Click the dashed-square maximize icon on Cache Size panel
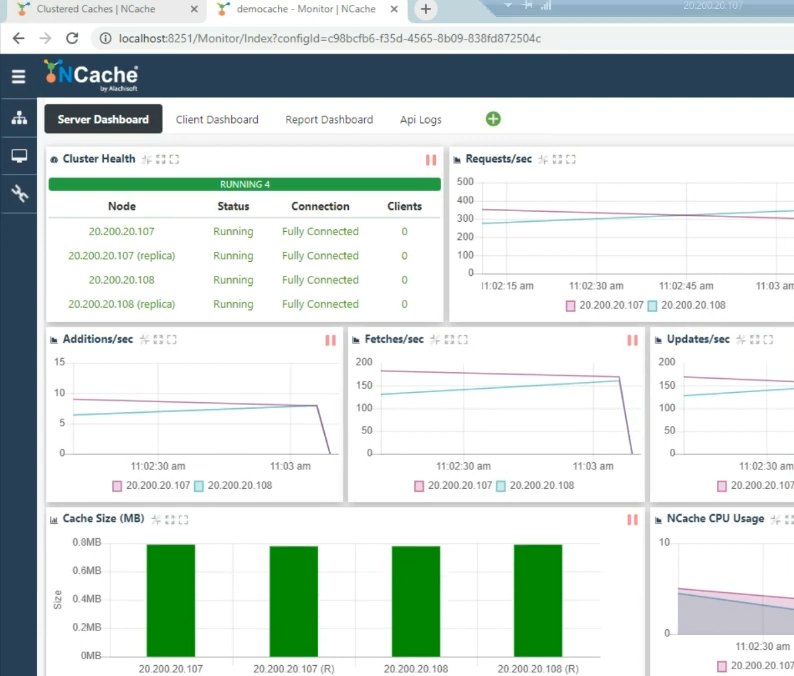794x676 pixels. 170,520
